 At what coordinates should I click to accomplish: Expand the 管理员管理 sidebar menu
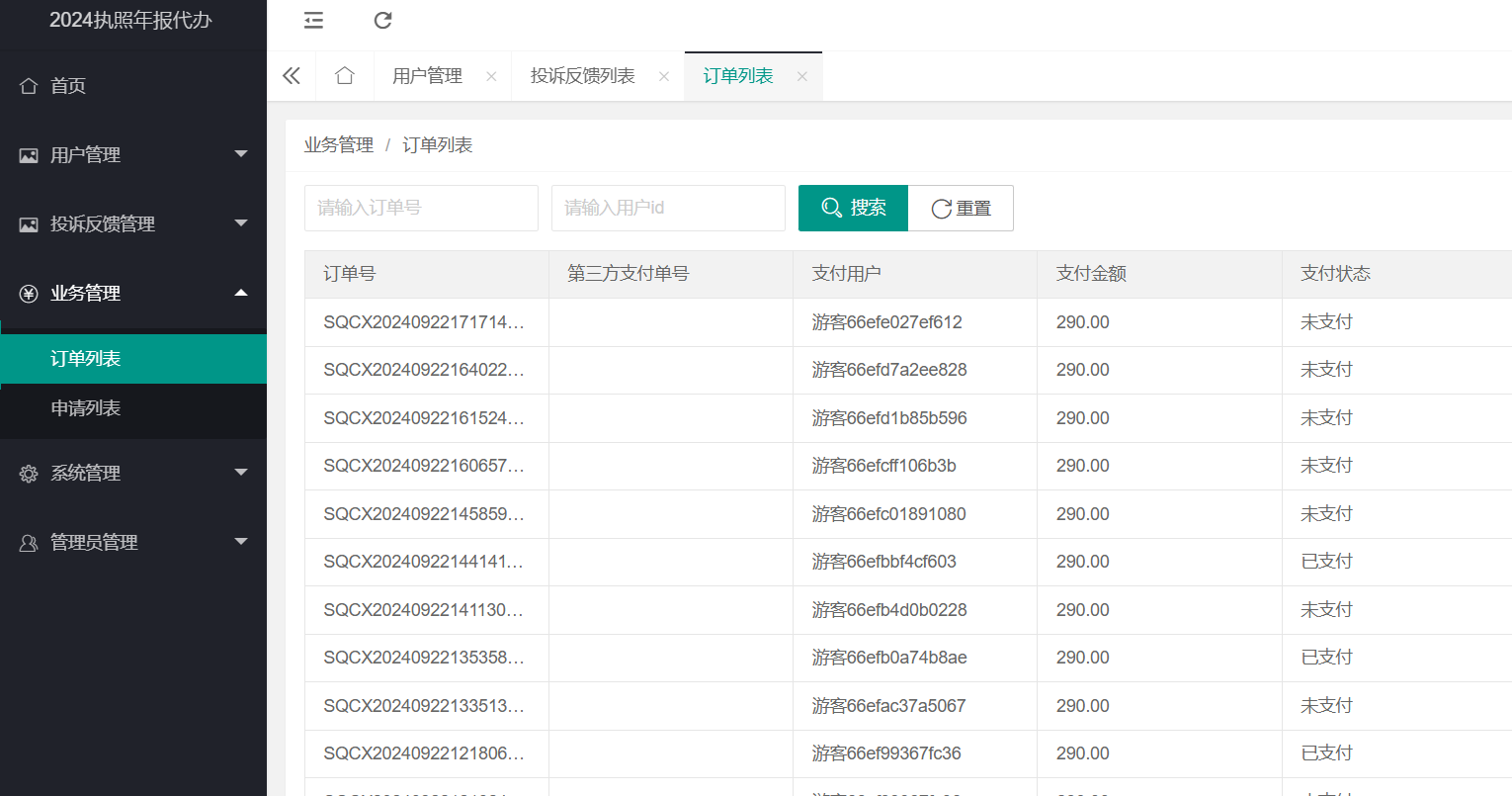click(x=133, y=543)
